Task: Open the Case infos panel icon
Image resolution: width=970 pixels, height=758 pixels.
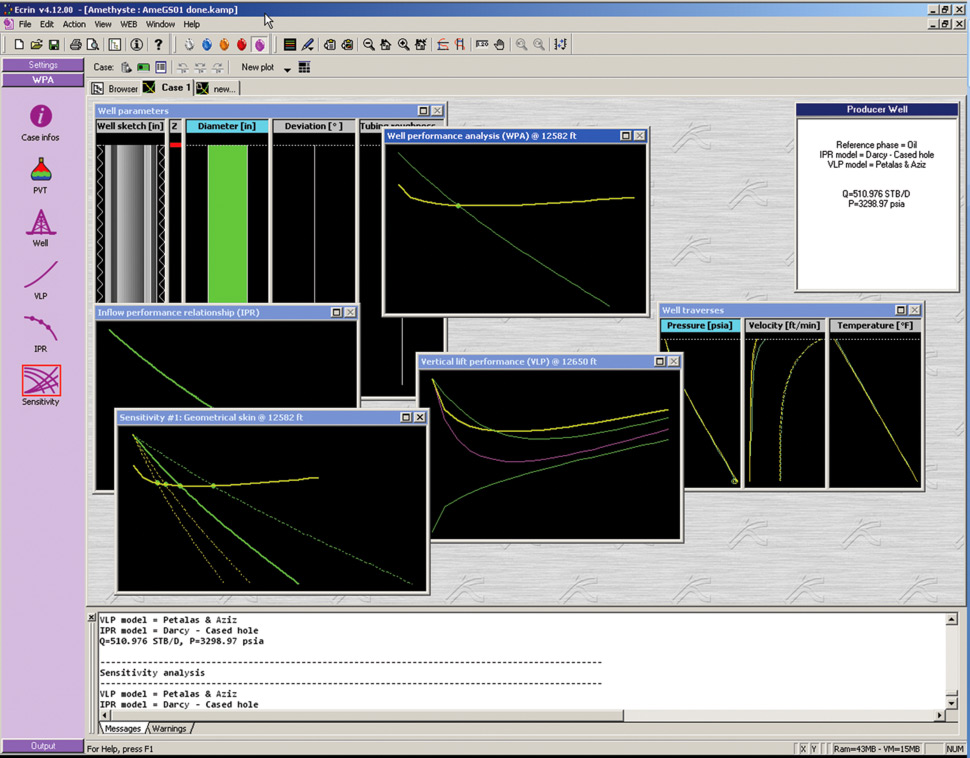Action: [x=41, y=117]
